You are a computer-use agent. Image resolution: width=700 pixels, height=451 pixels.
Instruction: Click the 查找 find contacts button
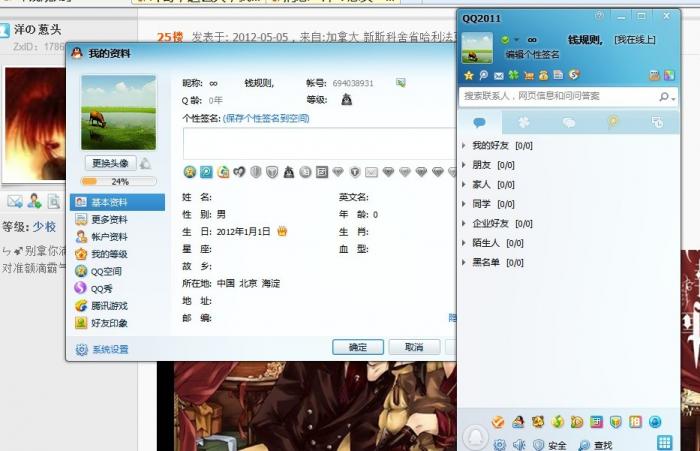(595, 445)
